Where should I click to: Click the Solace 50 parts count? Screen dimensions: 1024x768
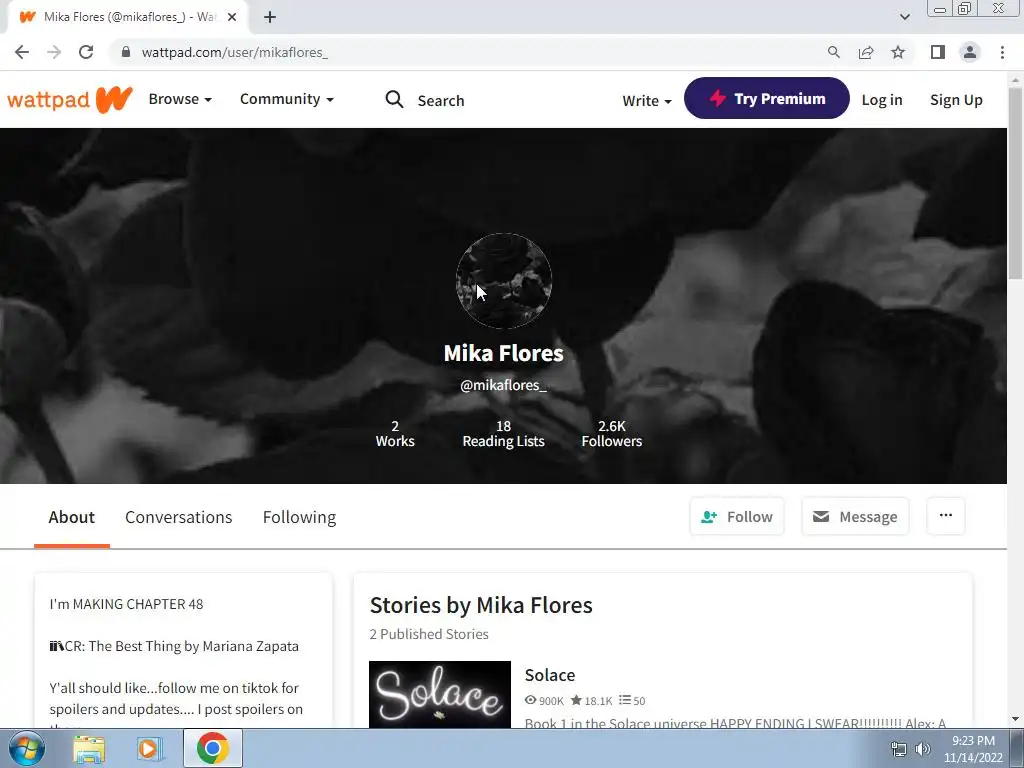click(x=632, y=701)
